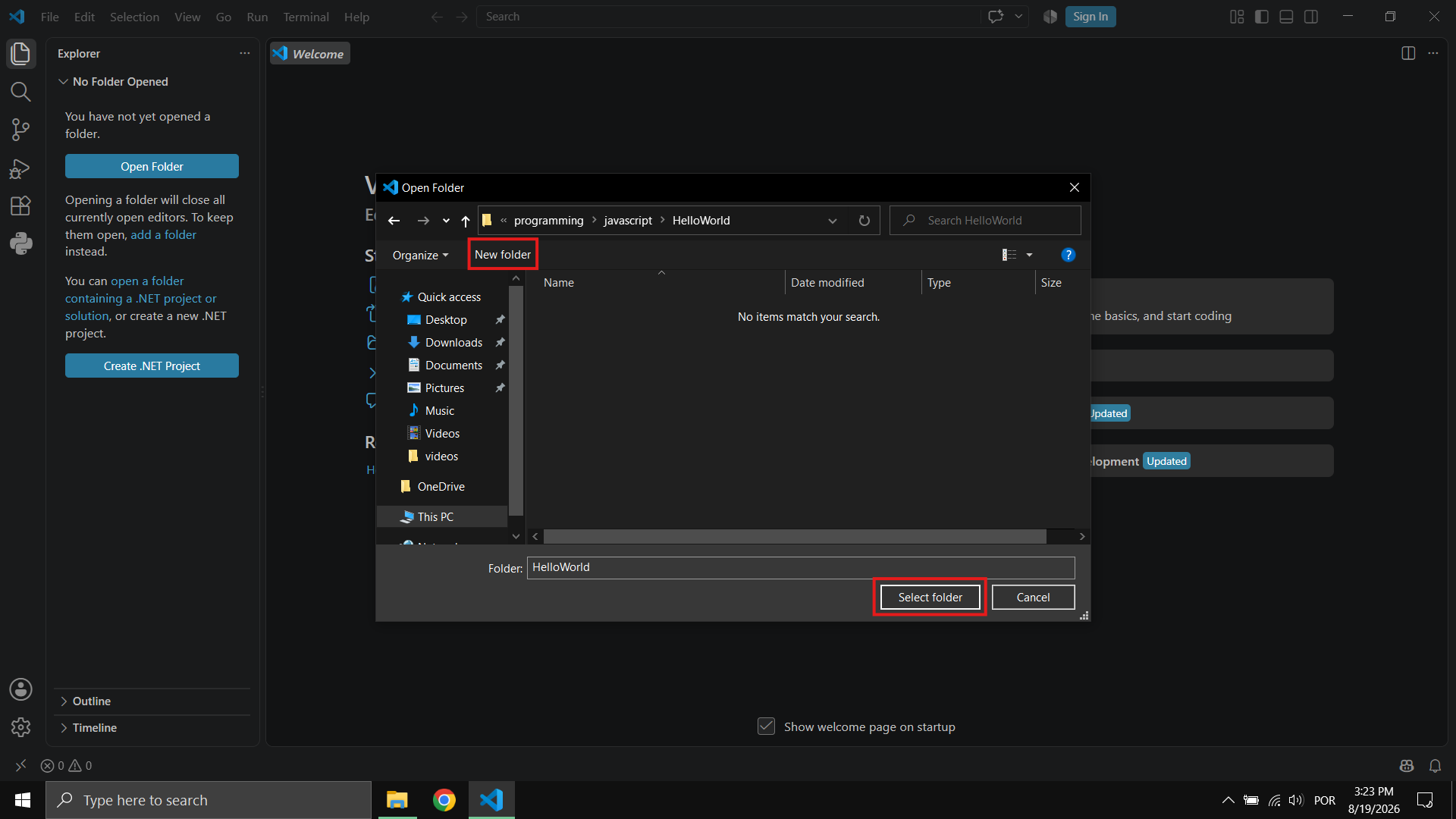Image resolution: width=1456 pixels, height=819 pixels.
Task: Click Cancel in Open Folder dialog
Action: [1033, 598]
